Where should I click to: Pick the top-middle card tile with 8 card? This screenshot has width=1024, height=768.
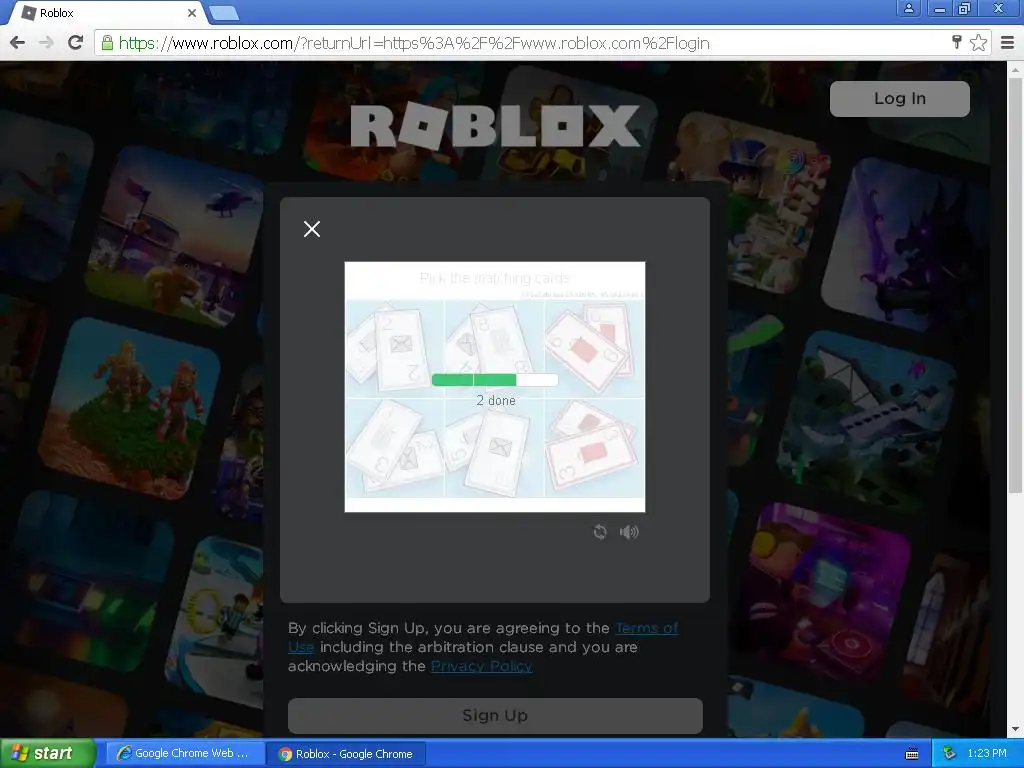[x=494, y=348]
